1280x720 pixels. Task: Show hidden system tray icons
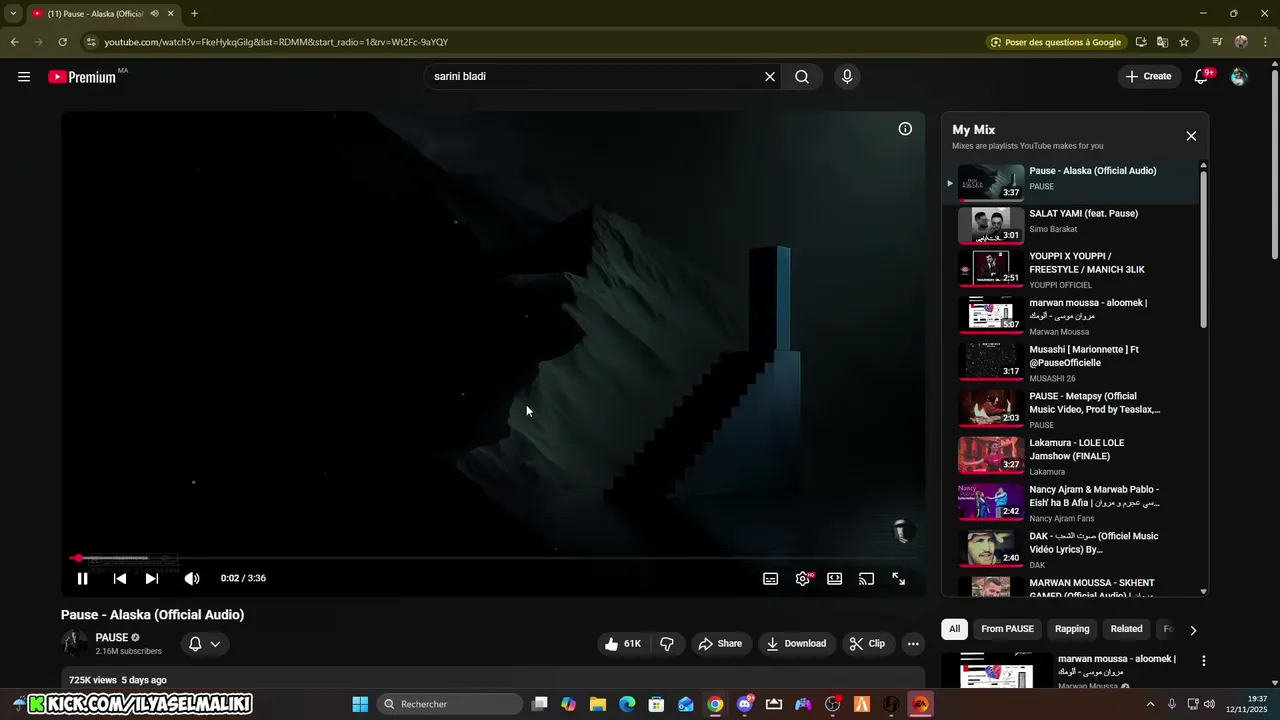1150,704
